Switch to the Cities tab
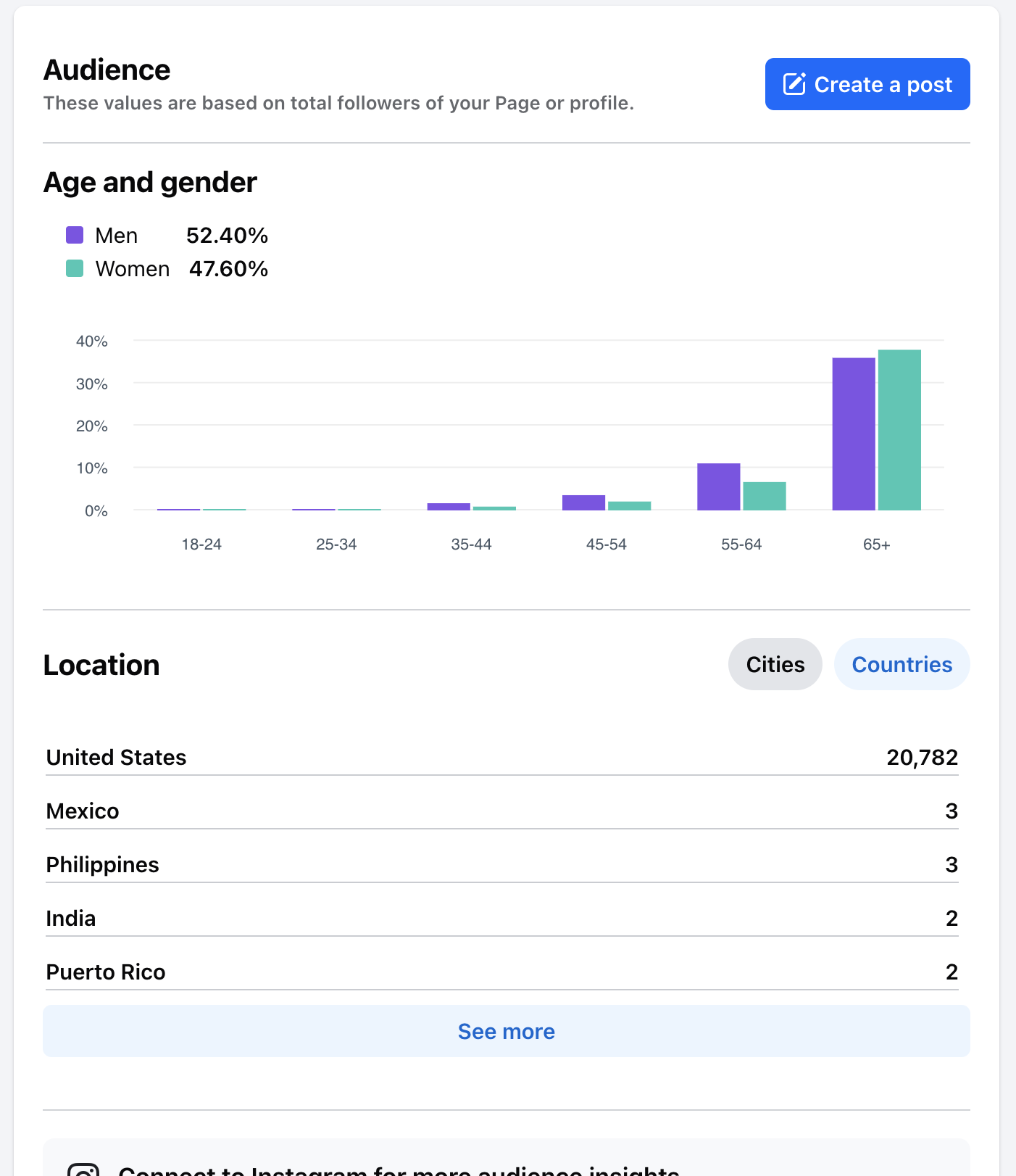 pos(775,664)
